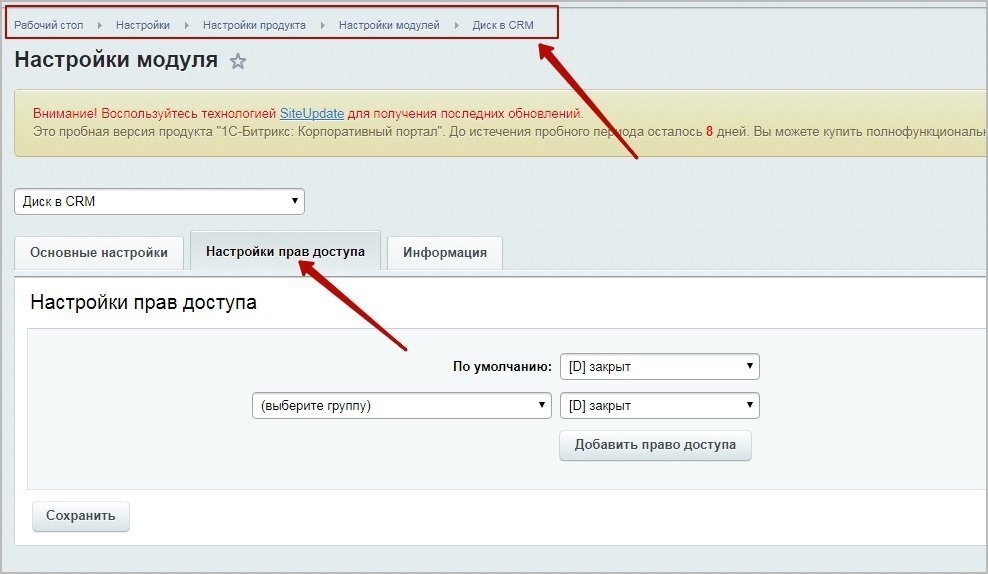Expand access level dropdown beside group selector
988x574 pixels.
(659, 406)
